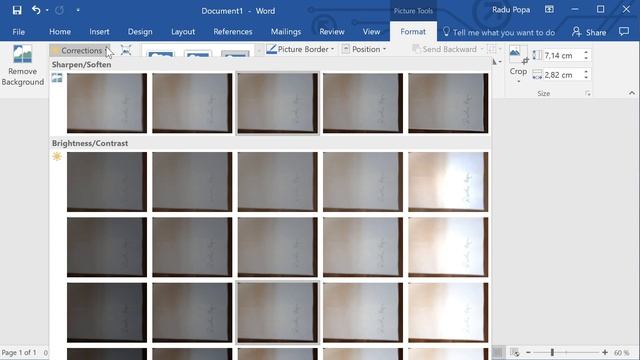Image resolution: width=640 pixels, height=360 pixels.
Task: Select the second Sharpen/Soften thumbnail
Action: click(x=192, y=103)
